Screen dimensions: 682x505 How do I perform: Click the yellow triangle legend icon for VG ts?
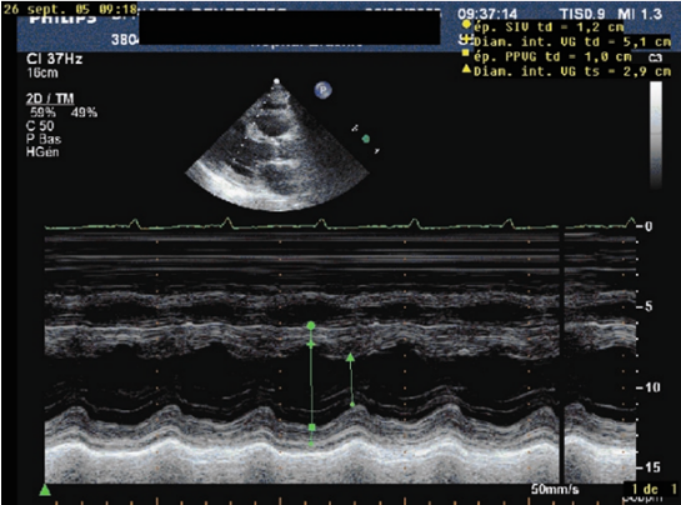[466, 68]
